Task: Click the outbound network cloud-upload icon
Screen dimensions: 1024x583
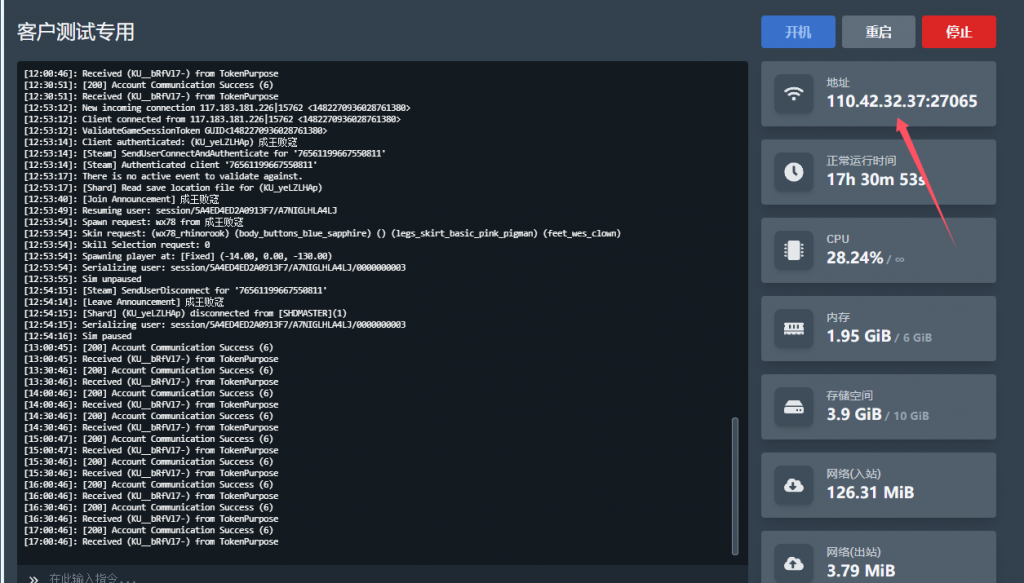Action: pyautogui.click(x=794, y=562)
